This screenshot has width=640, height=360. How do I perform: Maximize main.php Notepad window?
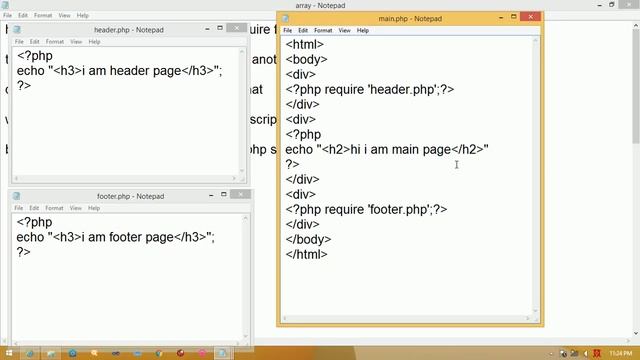pos(514,17)
